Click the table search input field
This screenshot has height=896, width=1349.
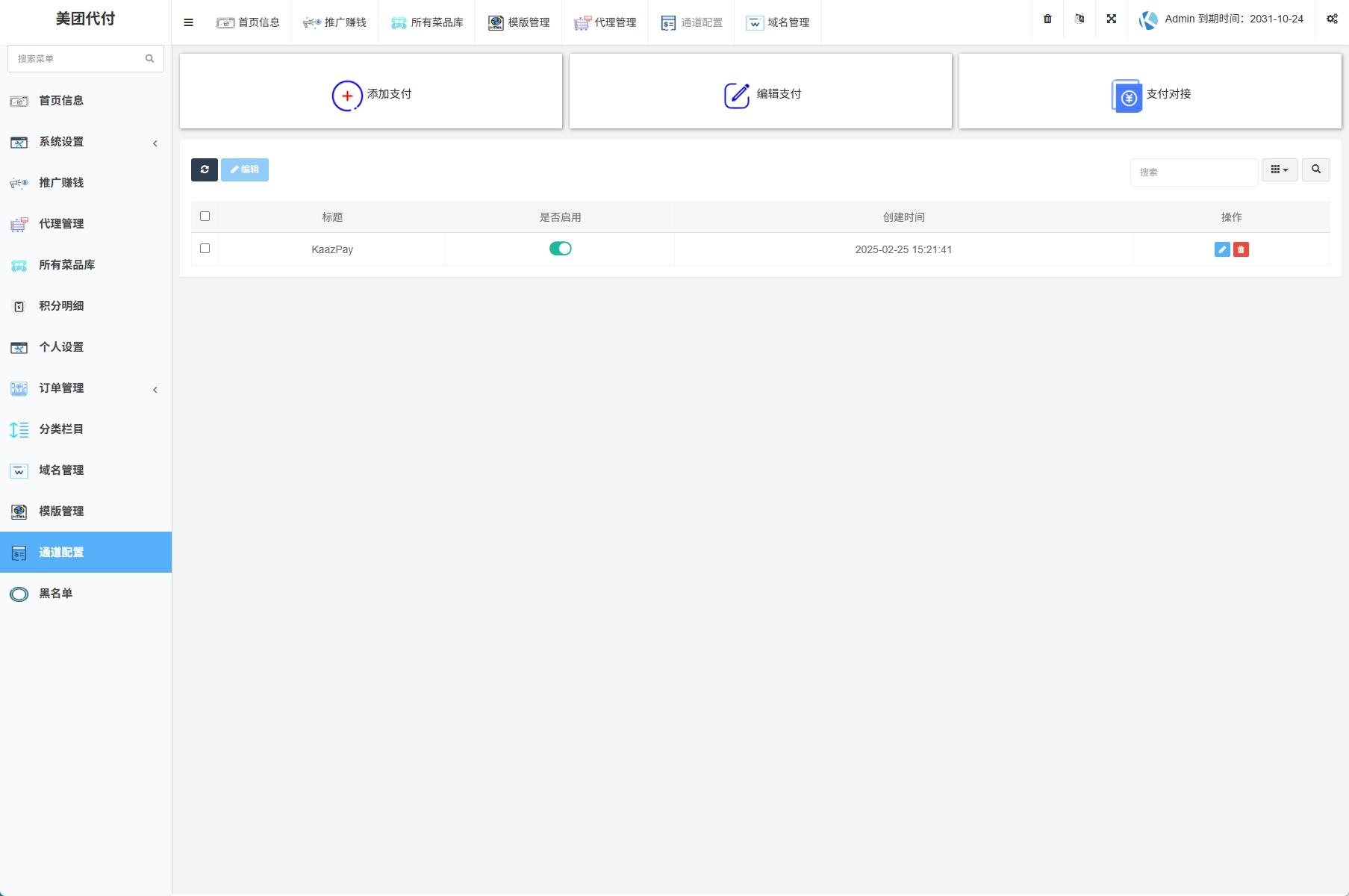click(x=1193, y=172)
